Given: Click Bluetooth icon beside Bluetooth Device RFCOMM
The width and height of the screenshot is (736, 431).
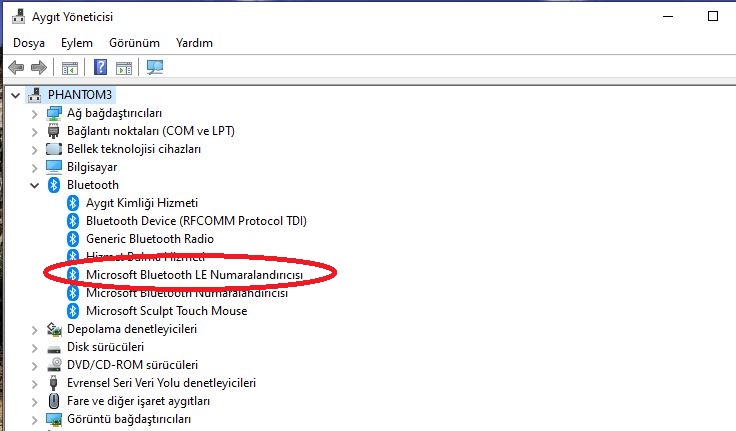Looking at the screenshot, I should 72,221.
